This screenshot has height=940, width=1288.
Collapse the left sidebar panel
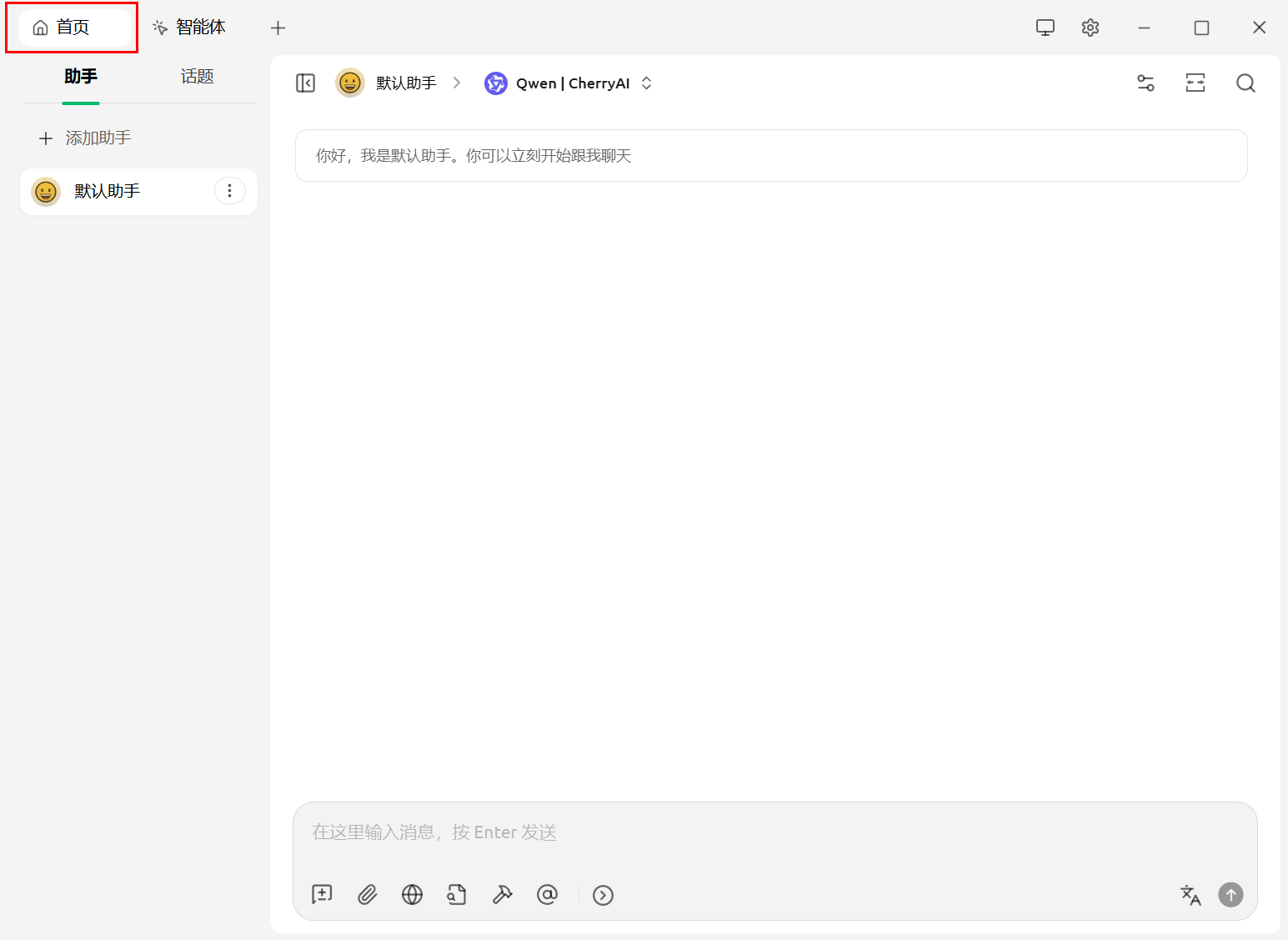pos(306,83)
